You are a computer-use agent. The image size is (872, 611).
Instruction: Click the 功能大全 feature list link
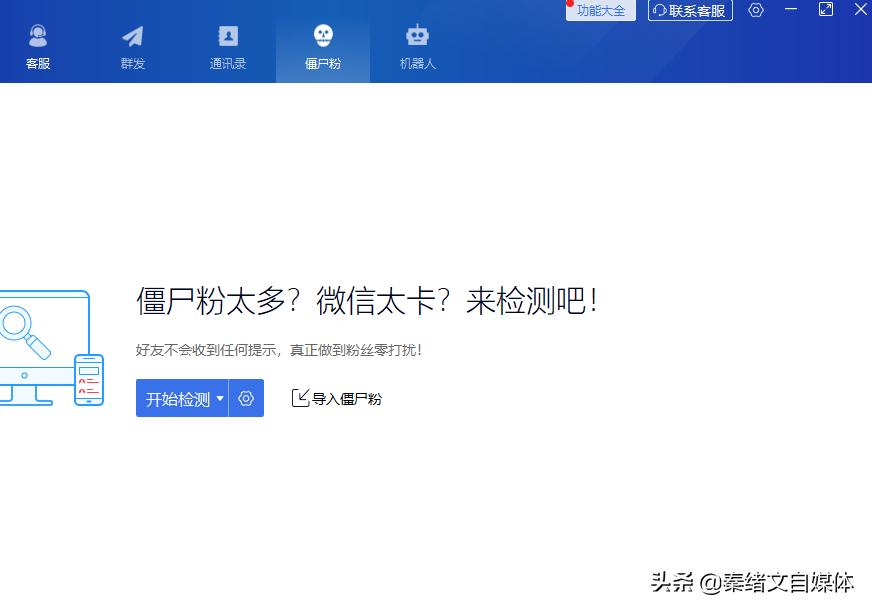[x=600, y=10]
